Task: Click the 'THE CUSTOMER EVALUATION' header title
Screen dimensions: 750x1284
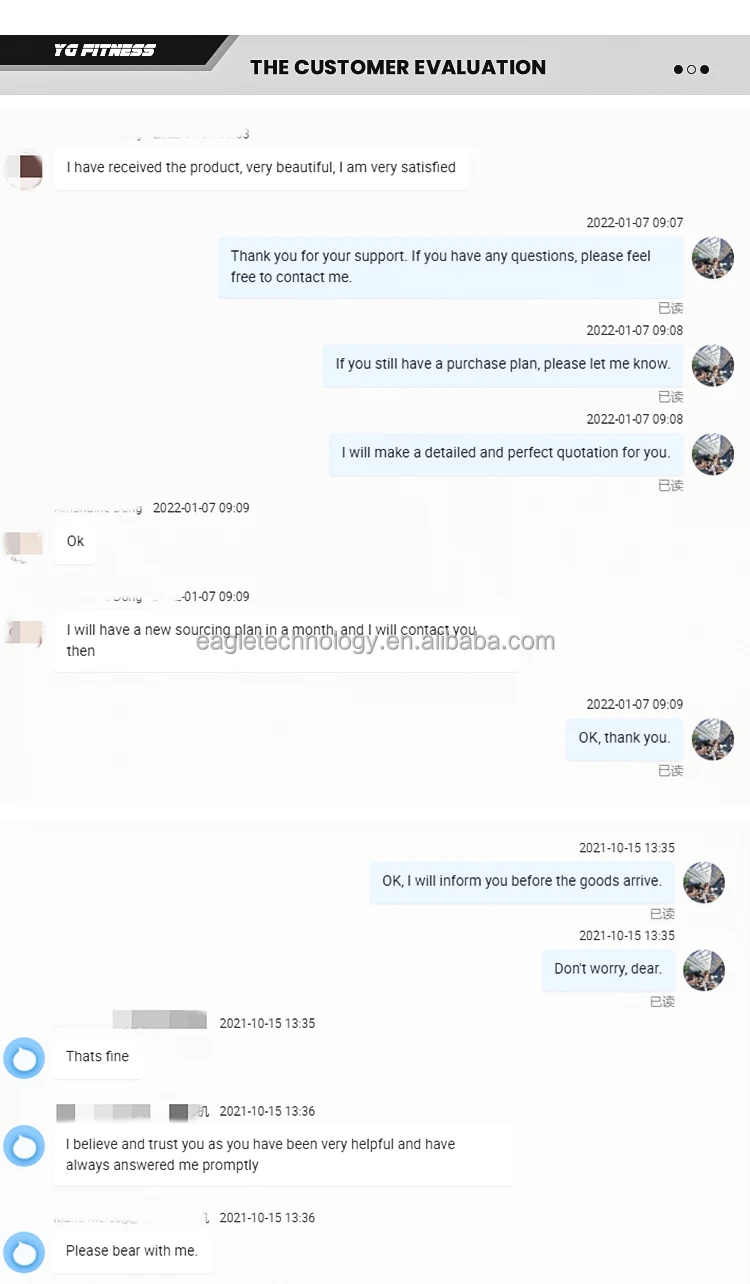Action: 398,68
